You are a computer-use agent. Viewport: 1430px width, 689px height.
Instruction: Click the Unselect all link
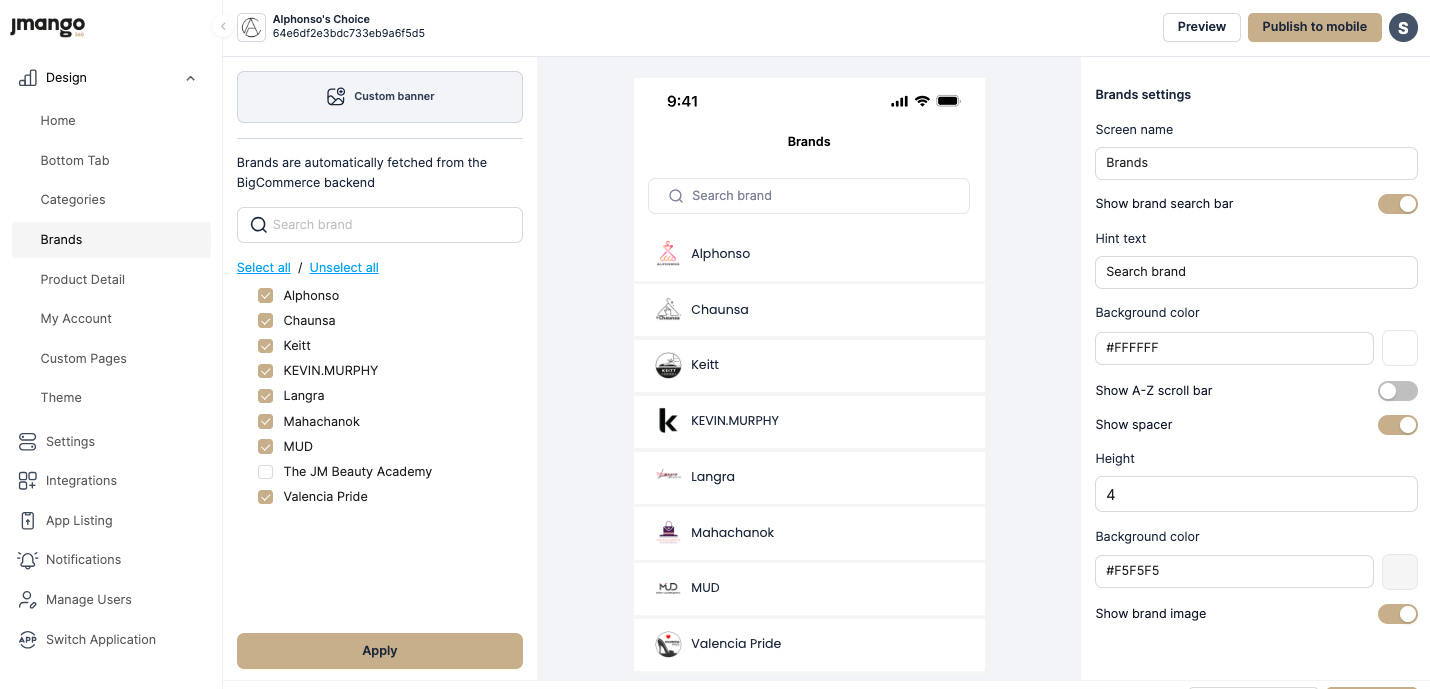click(x=344, y=268)
